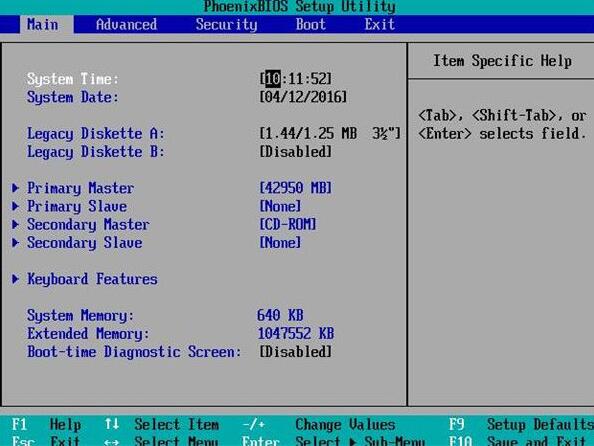Select the highlighted hour field 10
Image resolution: width=594 pixels, height=446 pixels.
tap(273, 79)
